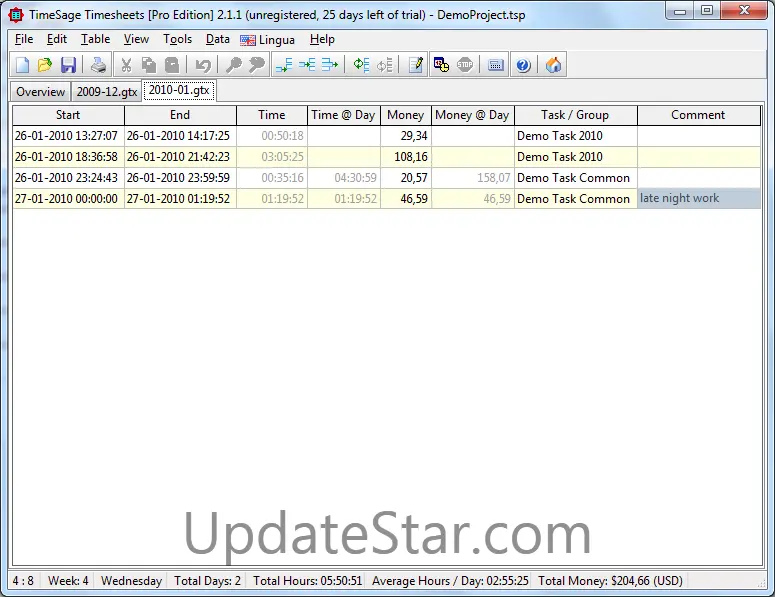Select end cell 27-01-2010 01:19:52

coord(180,199)
